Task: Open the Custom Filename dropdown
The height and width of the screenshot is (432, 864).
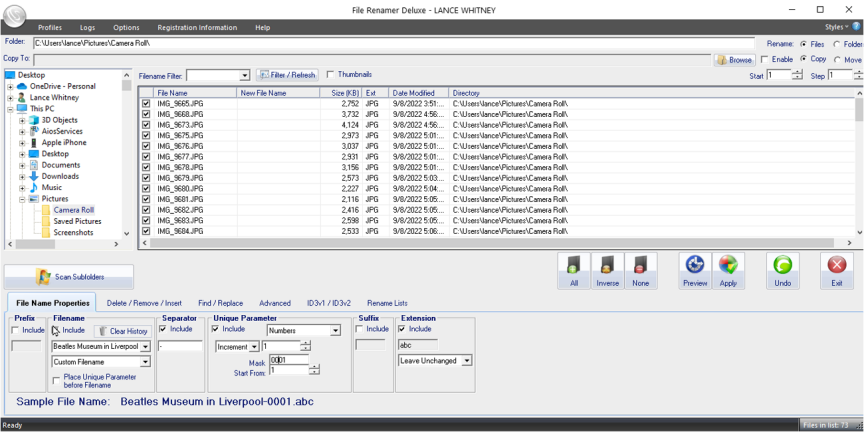Action: click(145, 362)
